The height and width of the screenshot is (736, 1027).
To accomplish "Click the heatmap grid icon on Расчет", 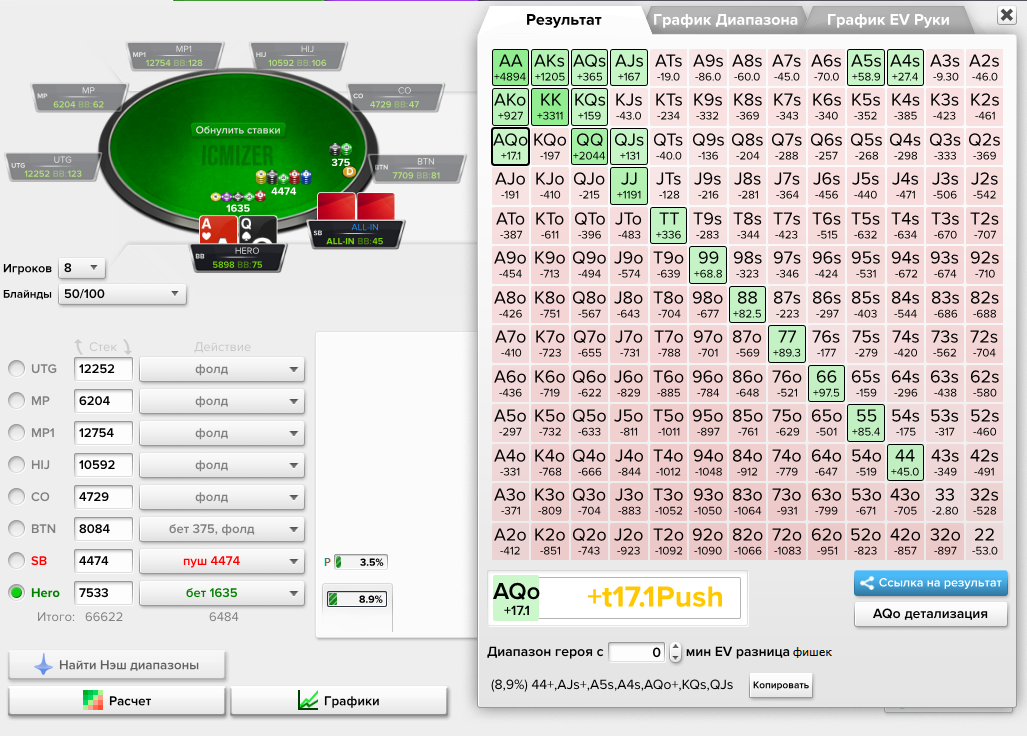I will tap(93, 701).
